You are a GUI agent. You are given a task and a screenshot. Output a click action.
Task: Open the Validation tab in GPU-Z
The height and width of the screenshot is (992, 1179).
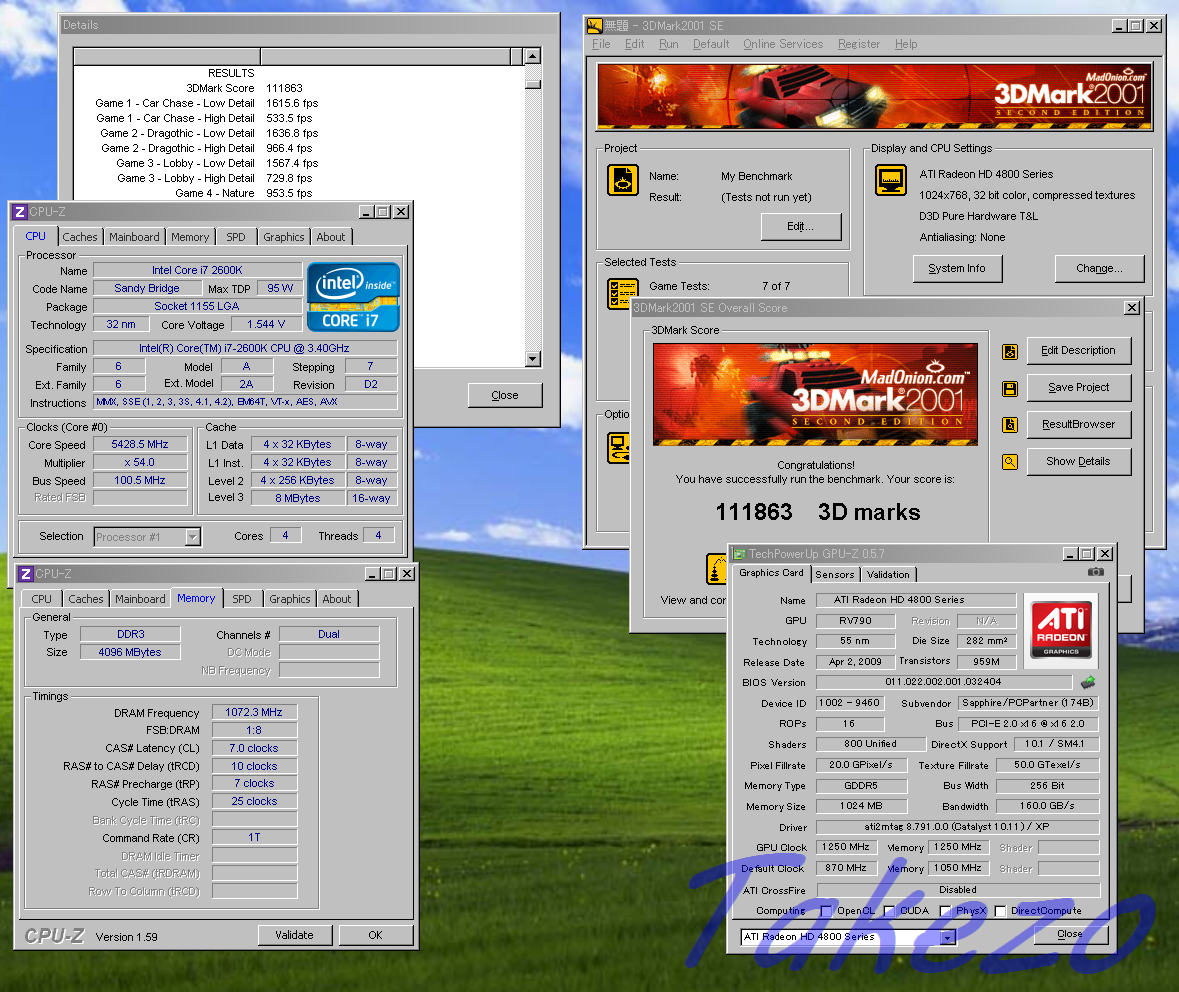coord(888,575)
